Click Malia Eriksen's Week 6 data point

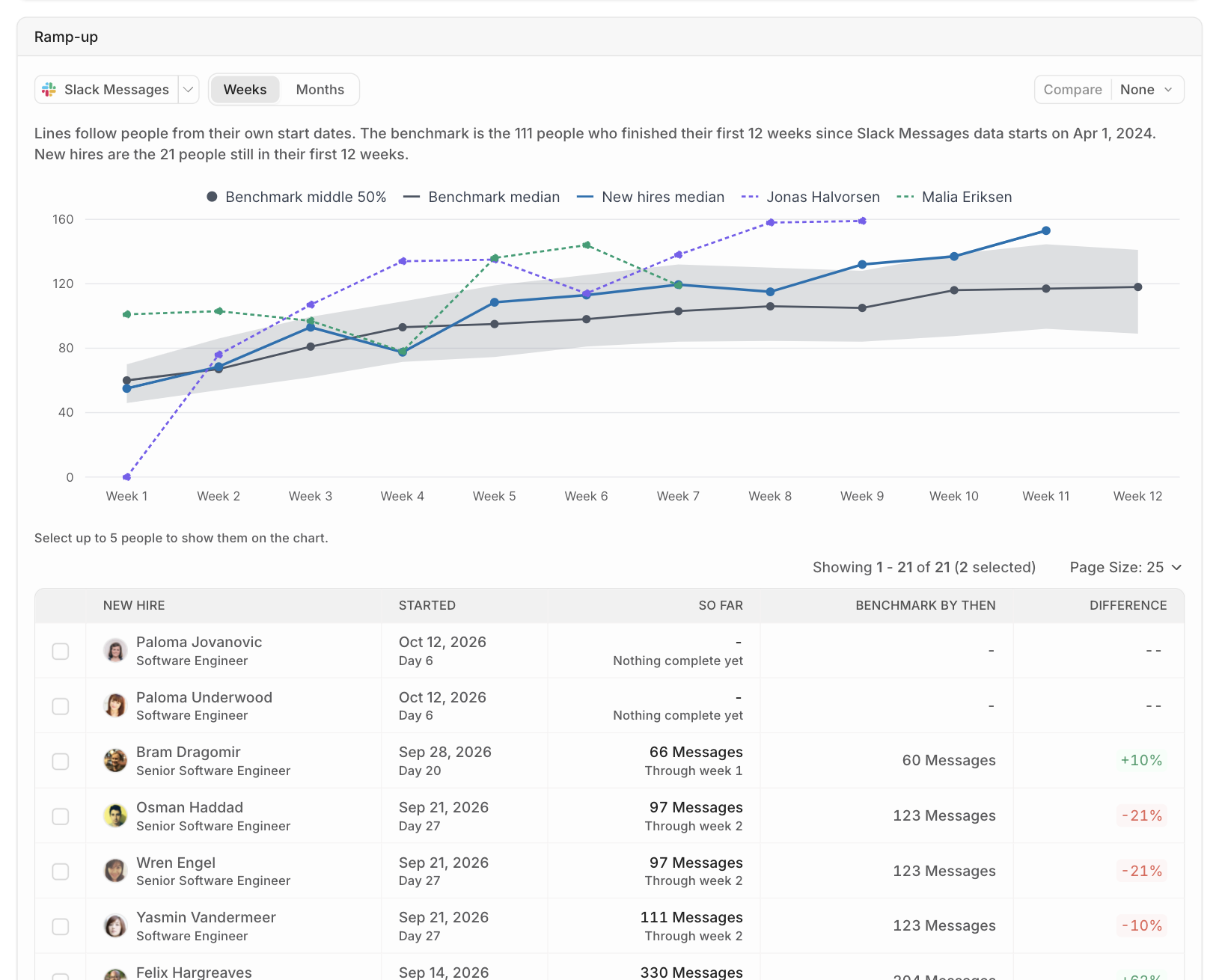tap(587, 245)
